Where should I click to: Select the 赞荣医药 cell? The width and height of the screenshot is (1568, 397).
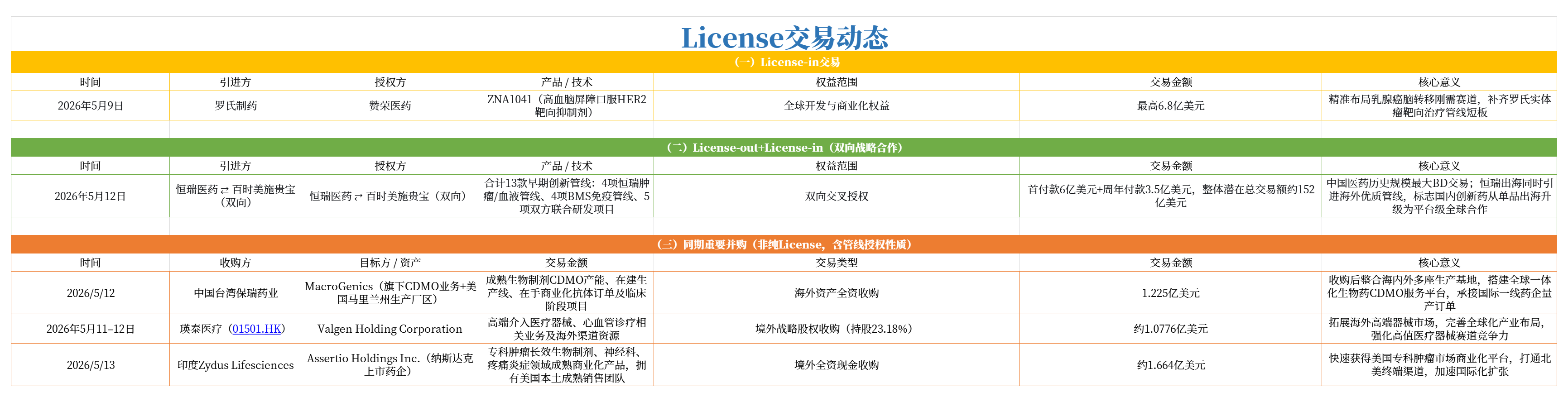point(390,106)
